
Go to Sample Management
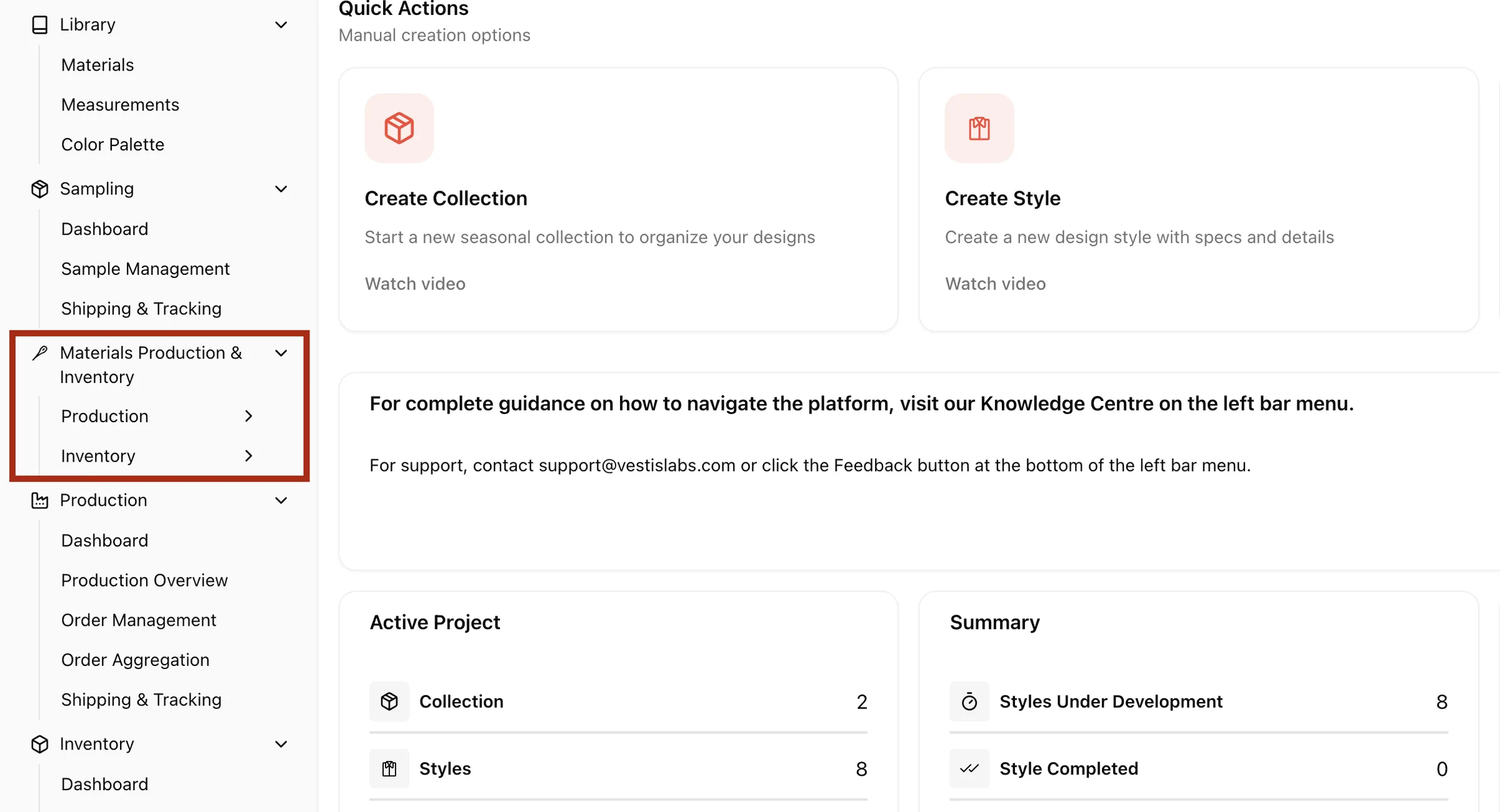(145, 269)
